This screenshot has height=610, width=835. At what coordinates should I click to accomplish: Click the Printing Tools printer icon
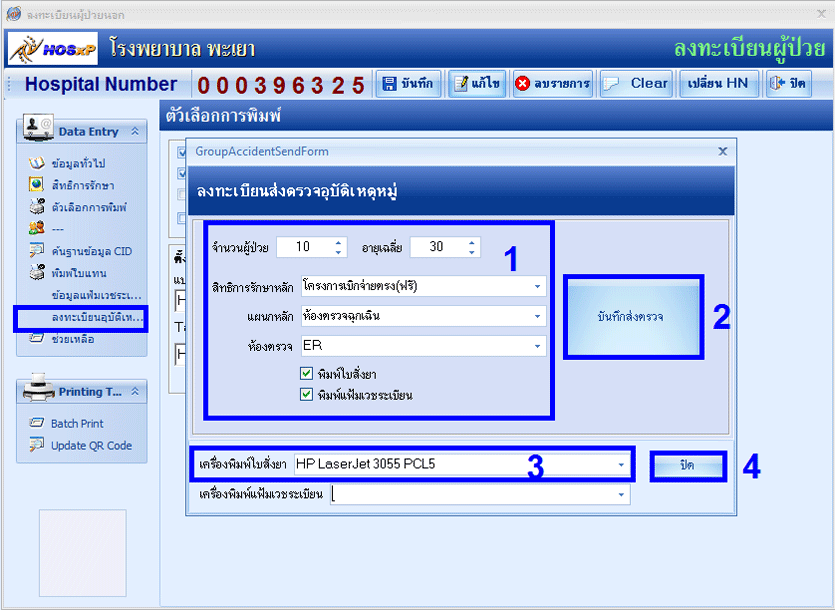click(38, 388)
